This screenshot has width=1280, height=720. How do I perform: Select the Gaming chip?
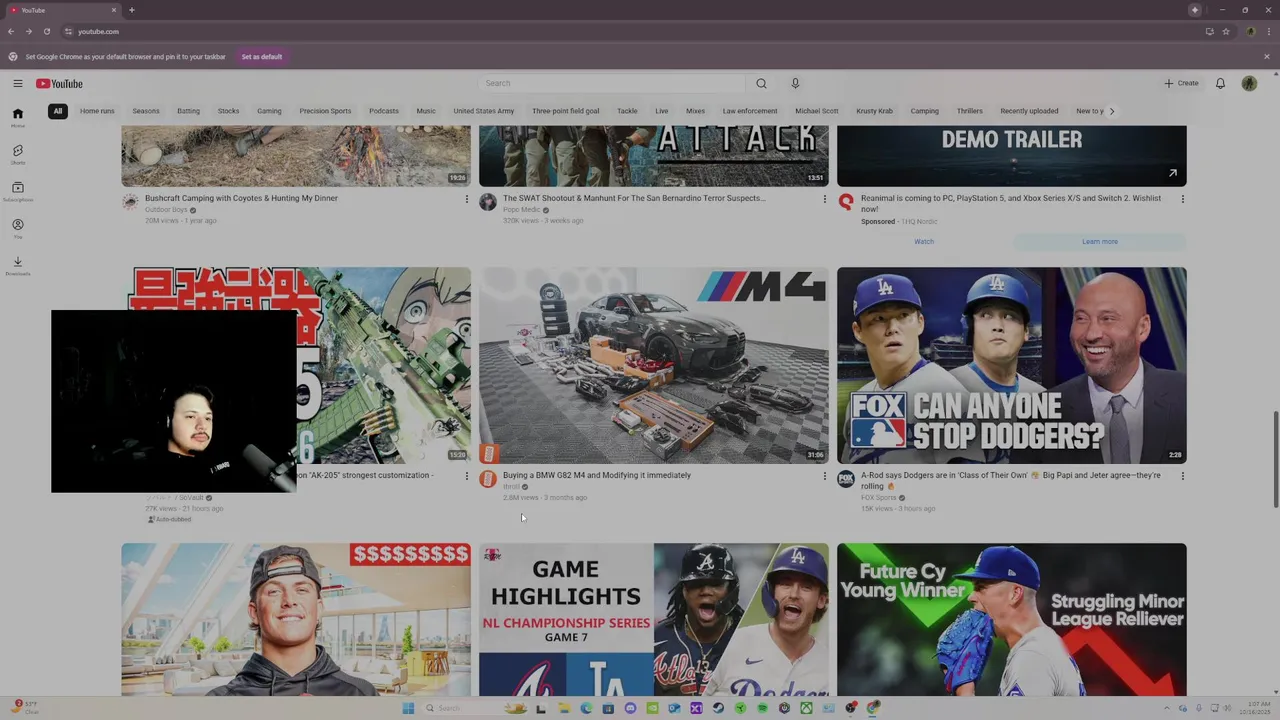(269, 111)
